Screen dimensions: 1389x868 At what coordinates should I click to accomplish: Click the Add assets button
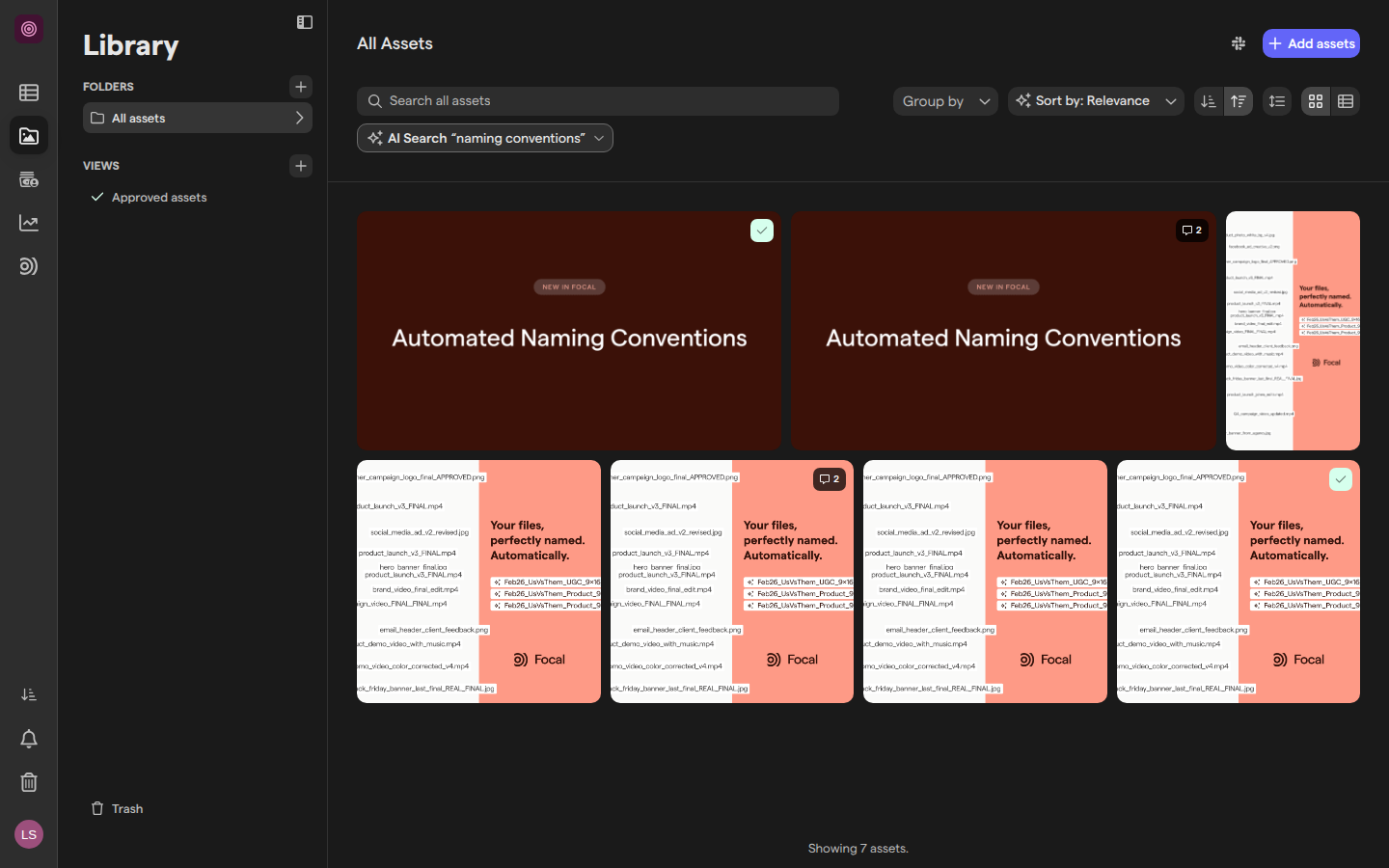pos(1311,43)
